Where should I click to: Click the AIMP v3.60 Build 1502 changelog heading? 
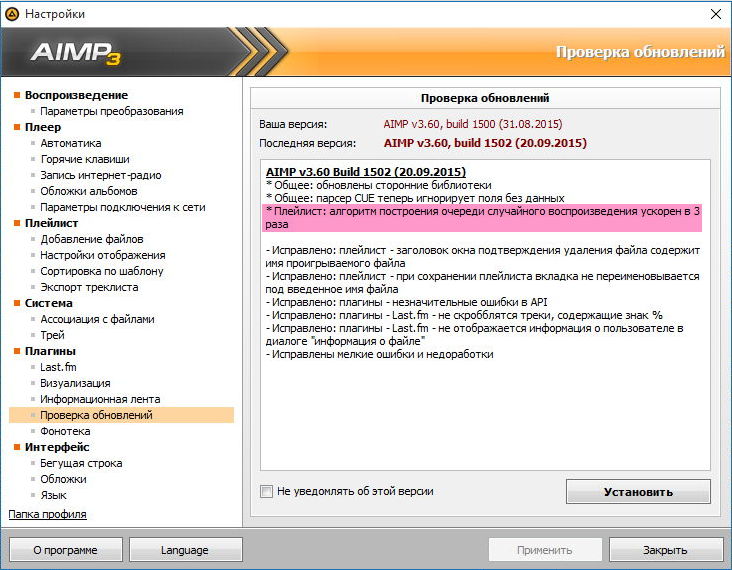click(366, 172)
